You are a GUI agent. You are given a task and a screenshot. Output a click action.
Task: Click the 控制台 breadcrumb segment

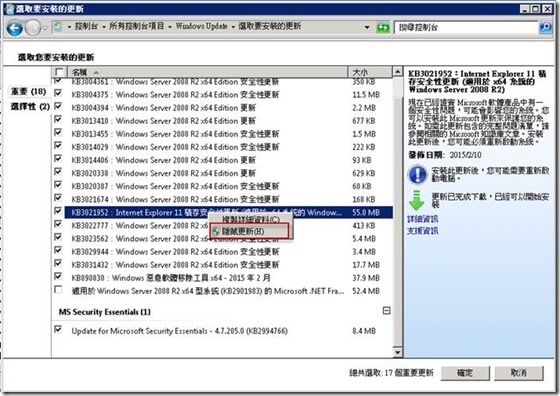pyautogui.click(x=86, y=26)
